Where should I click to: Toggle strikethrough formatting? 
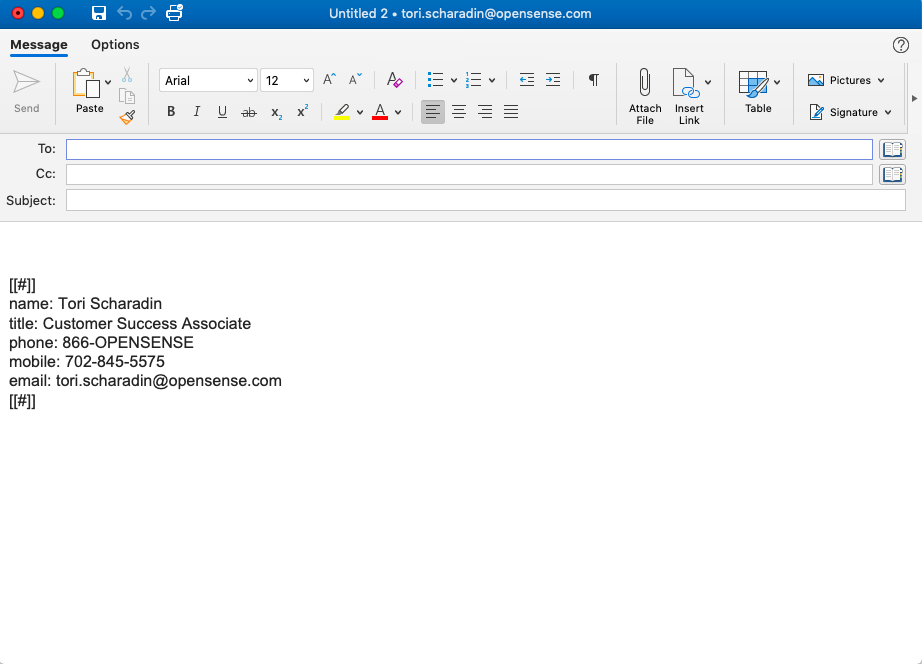(x=249, y=112)
